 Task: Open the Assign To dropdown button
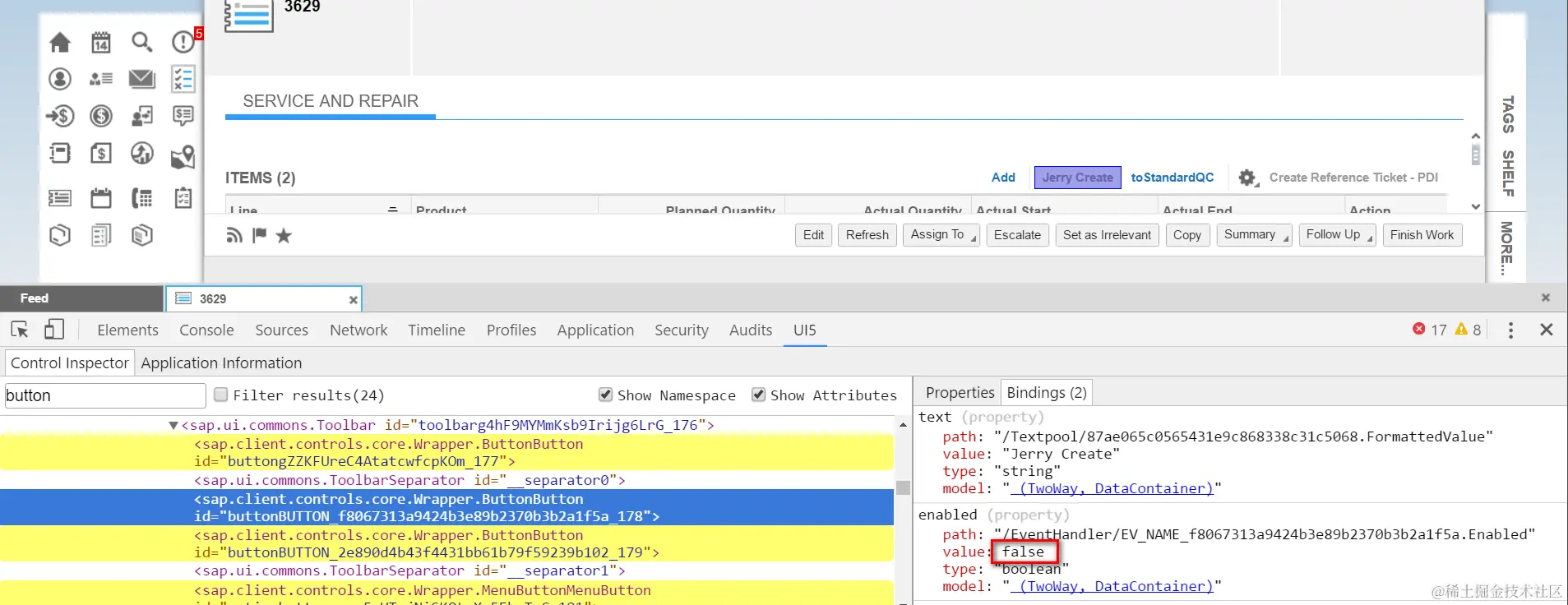point(941,235)
